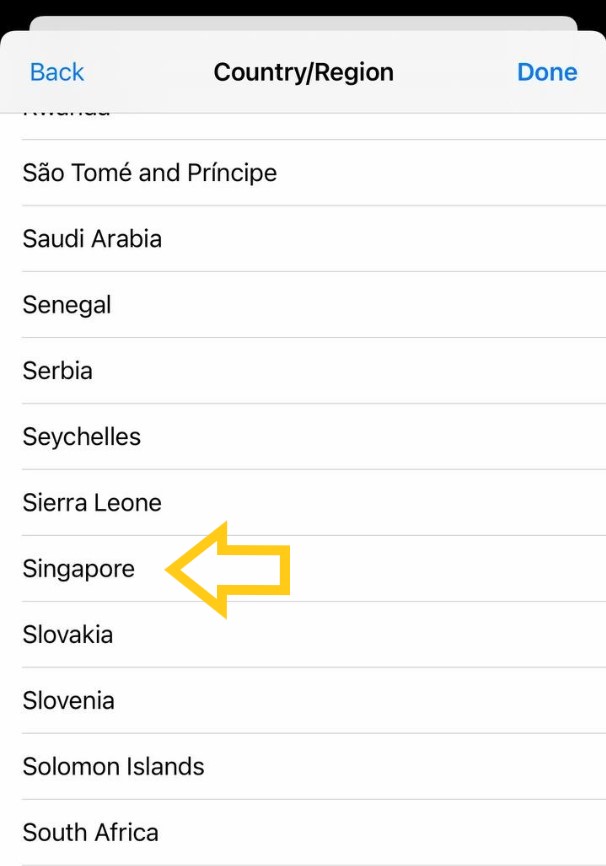The image size is (606, 866).
Task: Choose Slovakia as the country
Action: tap(68, 635)
